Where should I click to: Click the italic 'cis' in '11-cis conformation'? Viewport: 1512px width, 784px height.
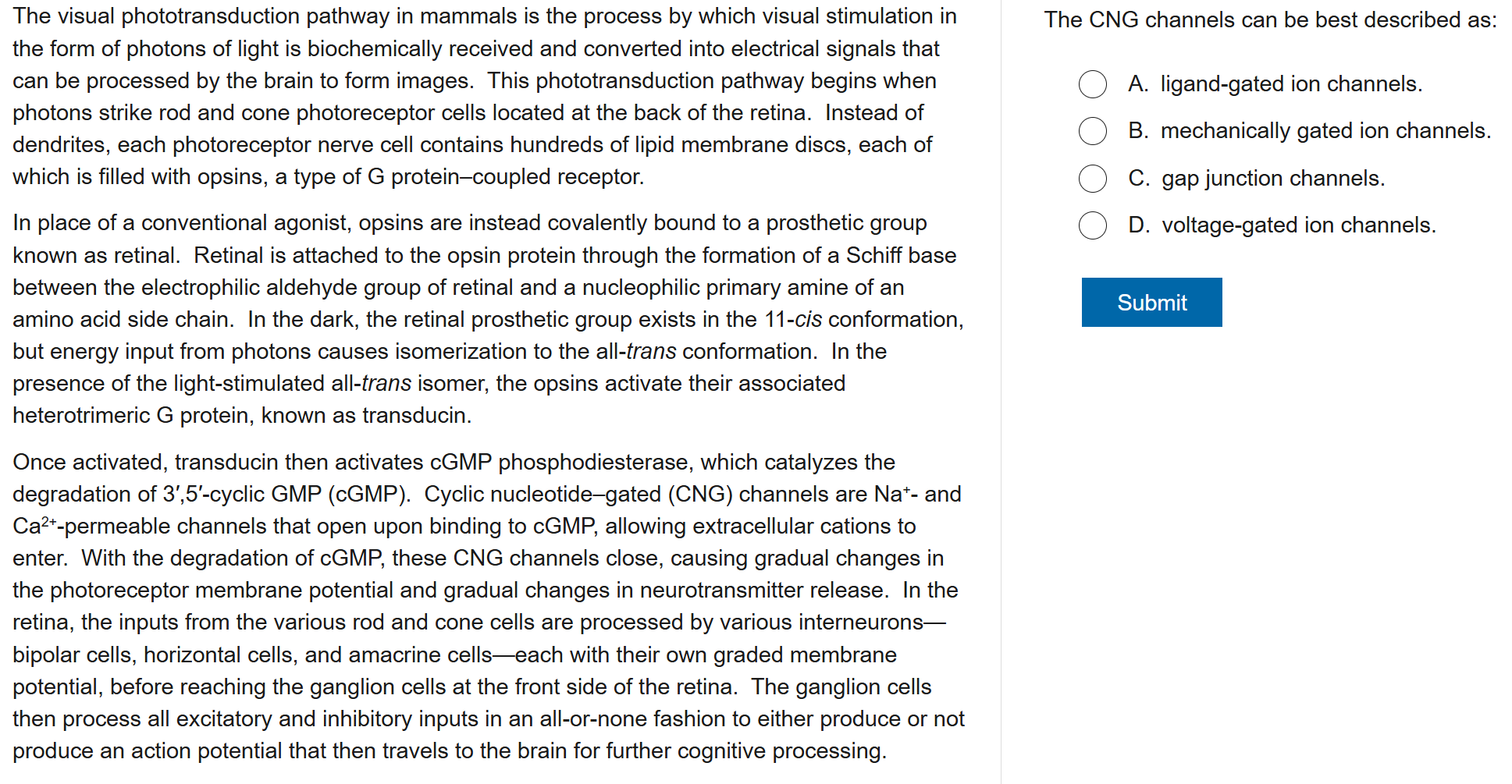808,320
